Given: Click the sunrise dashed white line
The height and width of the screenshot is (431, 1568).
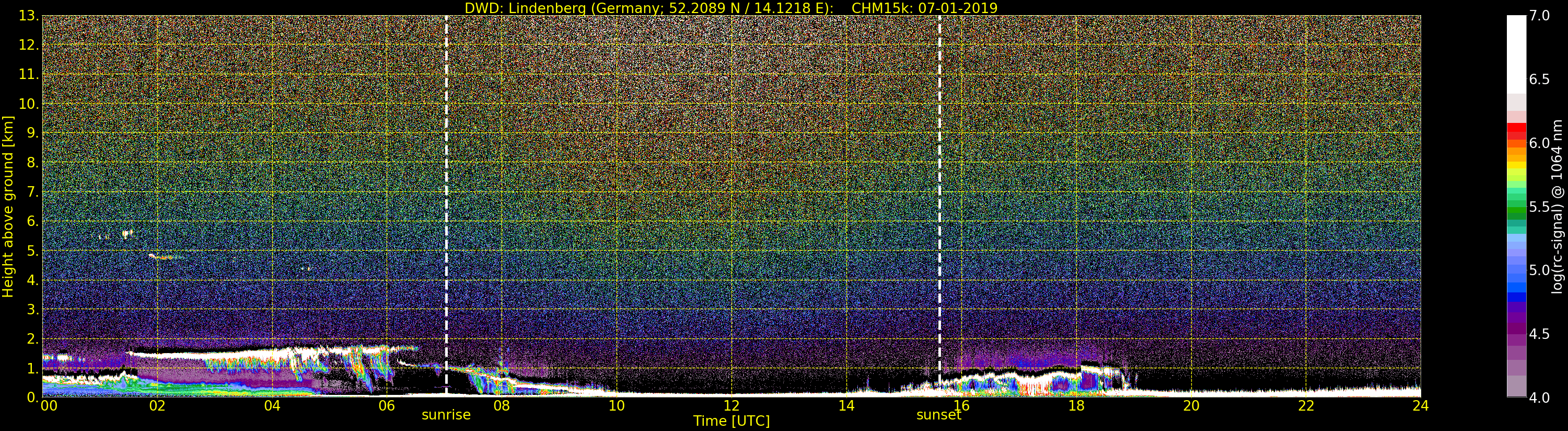Looking at the screenshot, I should (446, 206).
